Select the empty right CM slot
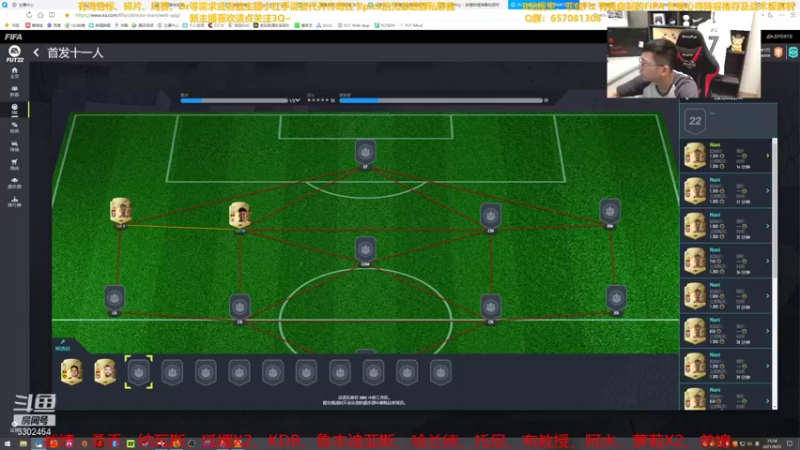The height and width of the screenshot is (450, 800). (x=491, y=216)
